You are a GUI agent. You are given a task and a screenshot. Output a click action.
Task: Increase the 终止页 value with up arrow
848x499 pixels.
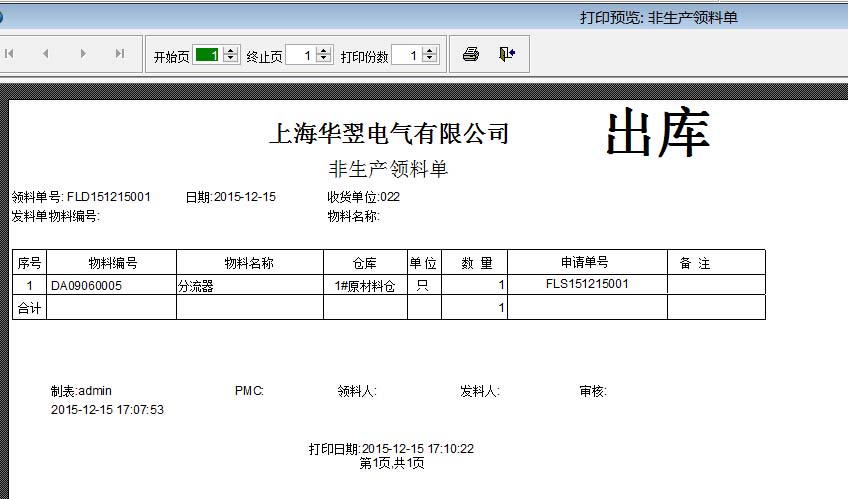pos(323,52)
